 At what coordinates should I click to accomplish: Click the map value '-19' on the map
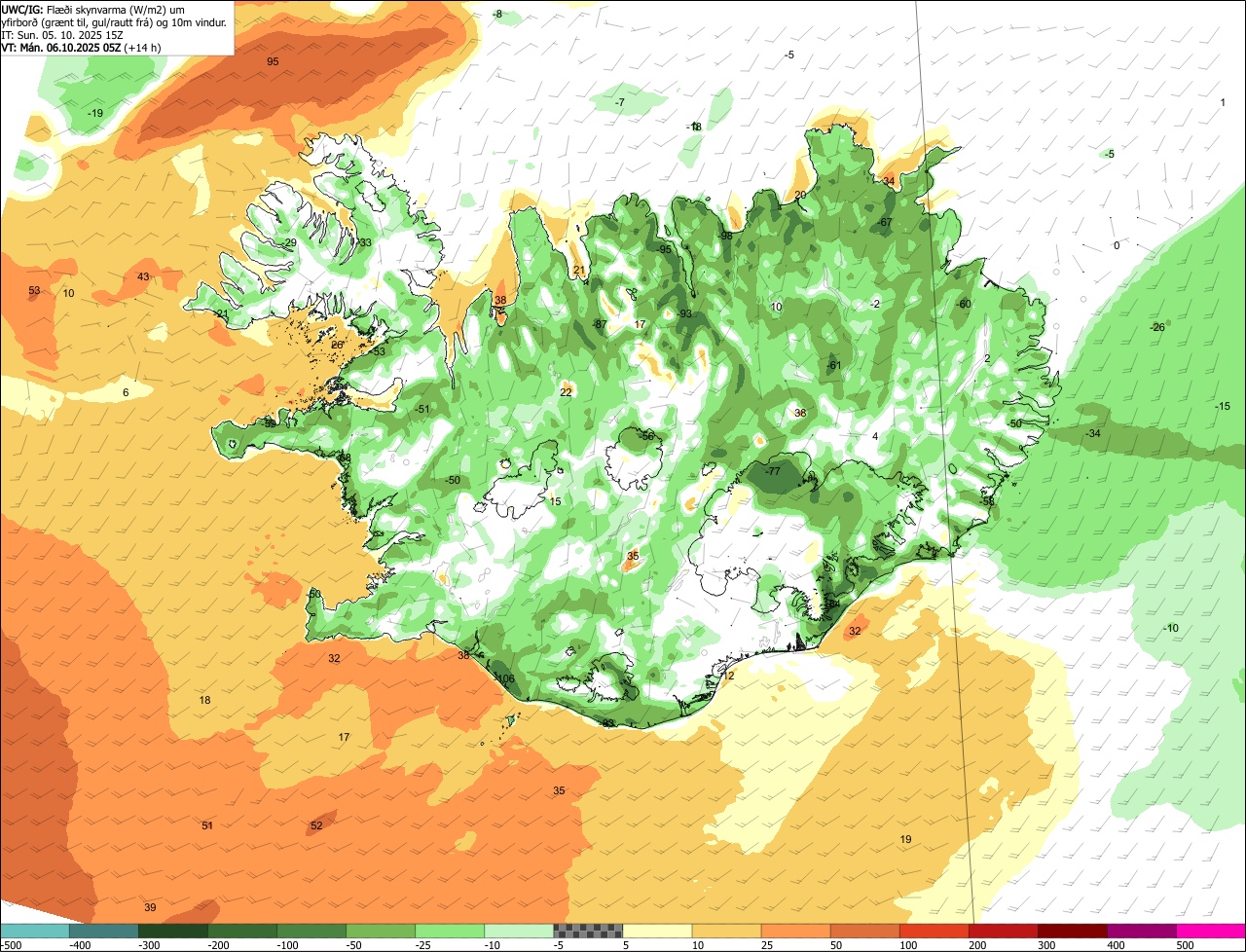[x=94, y=114]
